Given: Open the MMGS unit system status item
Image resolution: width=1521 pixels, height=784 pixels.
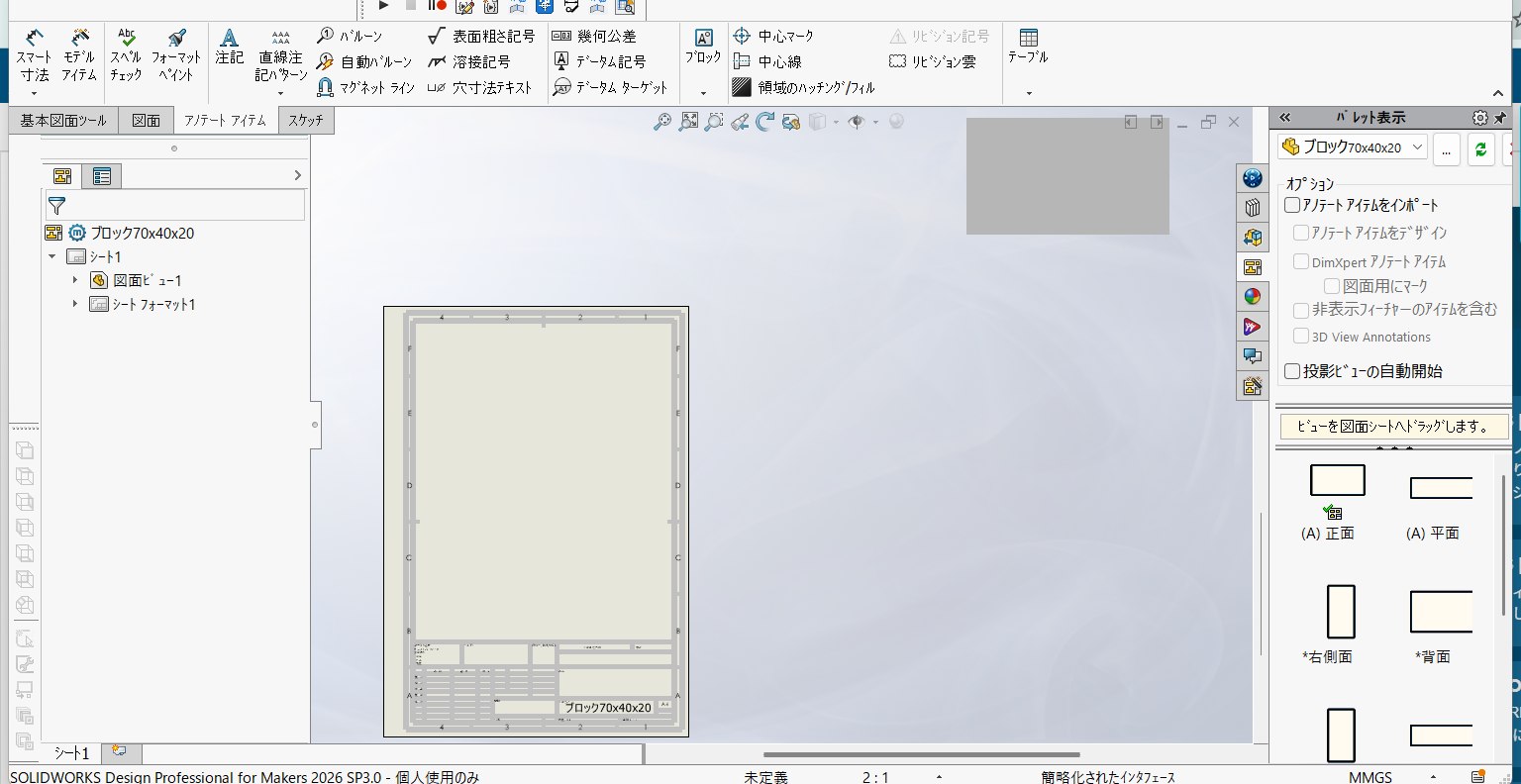Looking at the screenshot, I should pyautogui.click(x=1370, y=777).
